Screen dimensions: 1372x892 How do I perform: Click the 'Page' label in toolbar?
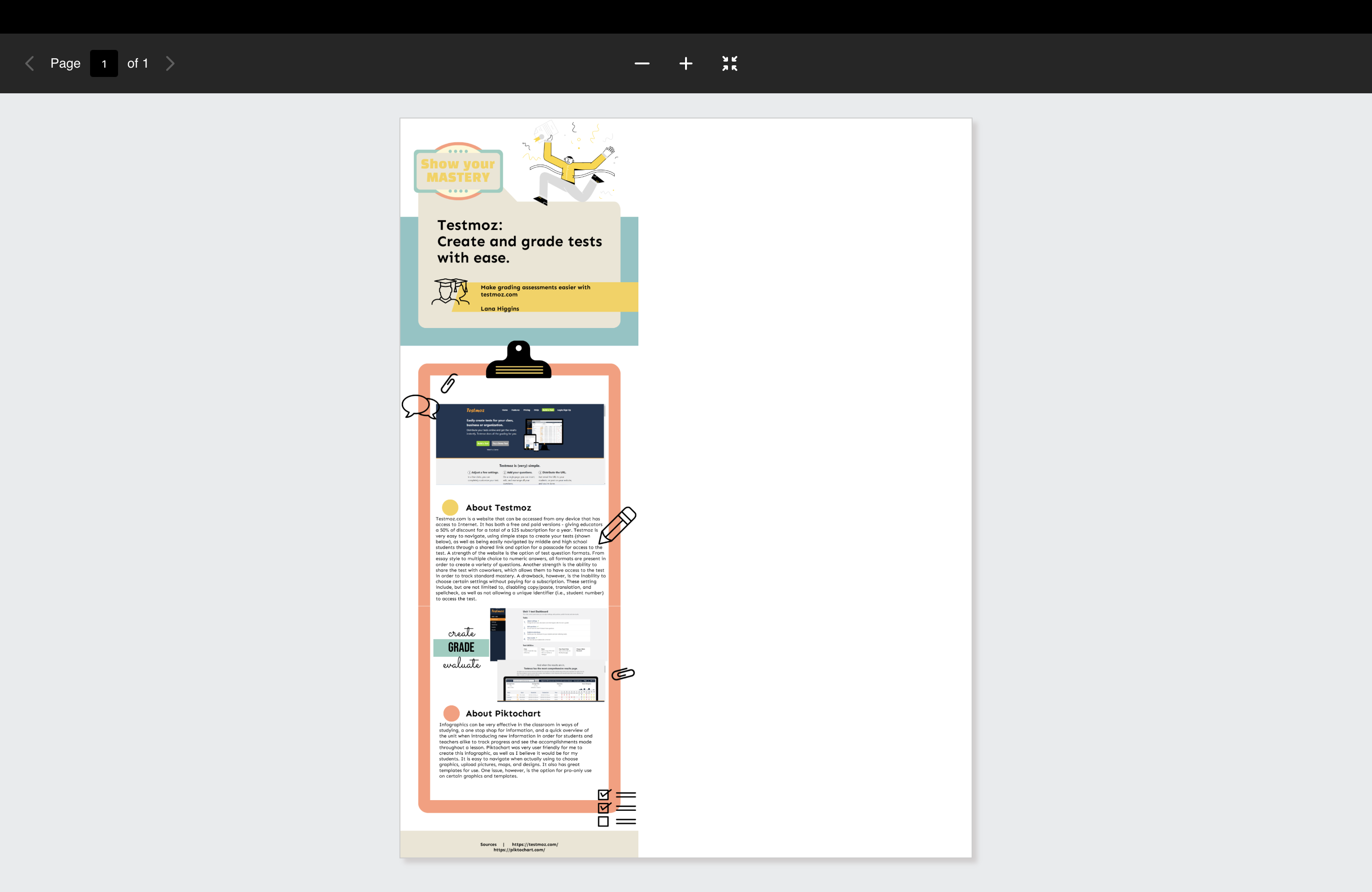pos(65,63)
